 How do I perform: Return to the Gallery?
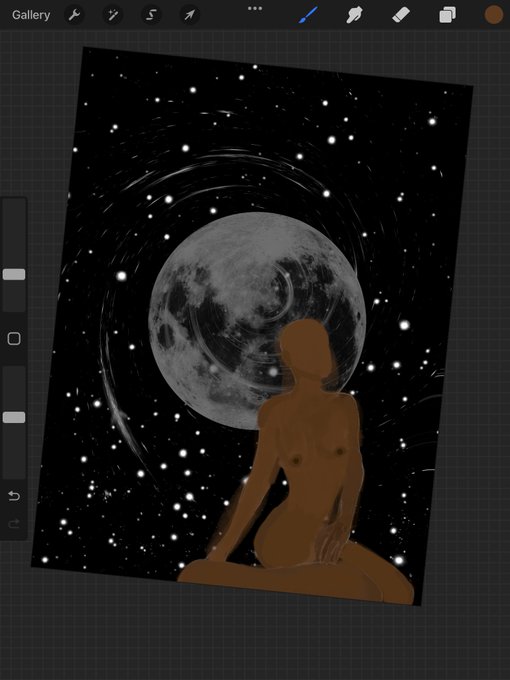[31, 15]
